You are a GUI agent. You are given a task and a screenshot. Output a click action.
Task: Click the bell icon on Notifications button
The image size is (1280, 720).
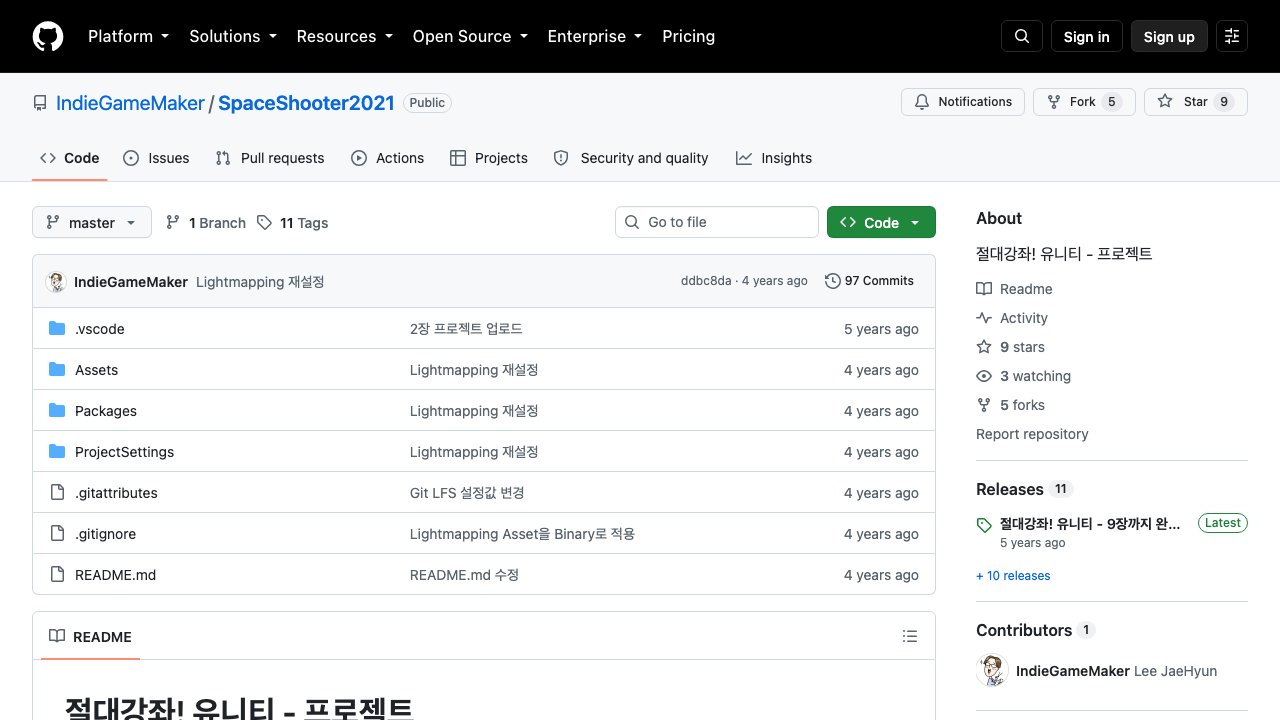click(922, 102)
